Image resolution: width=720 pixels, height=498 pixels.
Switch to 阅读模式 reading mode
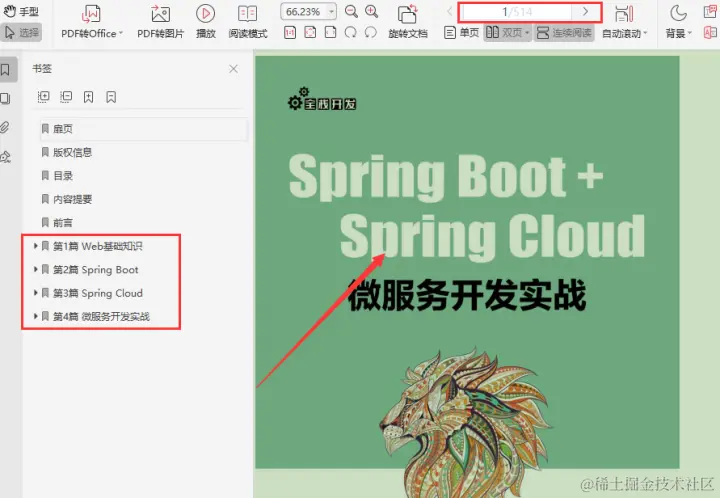pyautogui.click(x=248, y=22)
